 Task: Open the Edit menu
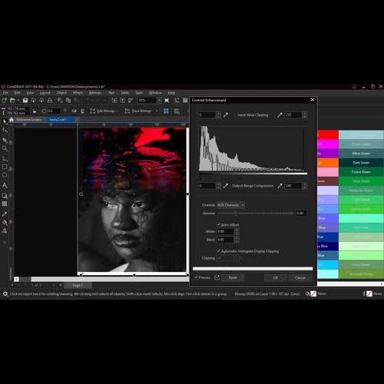tap(17, 93)
